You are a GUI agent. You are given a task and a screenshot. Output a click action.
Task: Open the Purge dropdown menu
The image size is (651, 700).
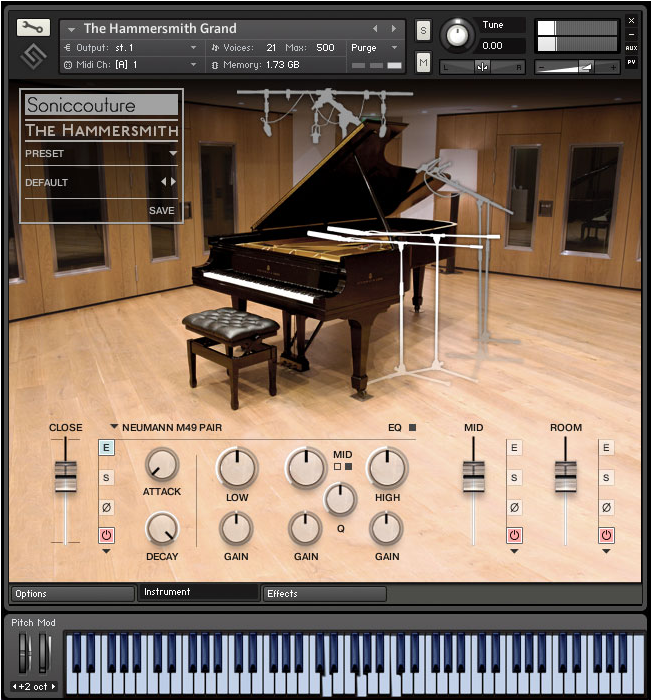pos(375,47)
